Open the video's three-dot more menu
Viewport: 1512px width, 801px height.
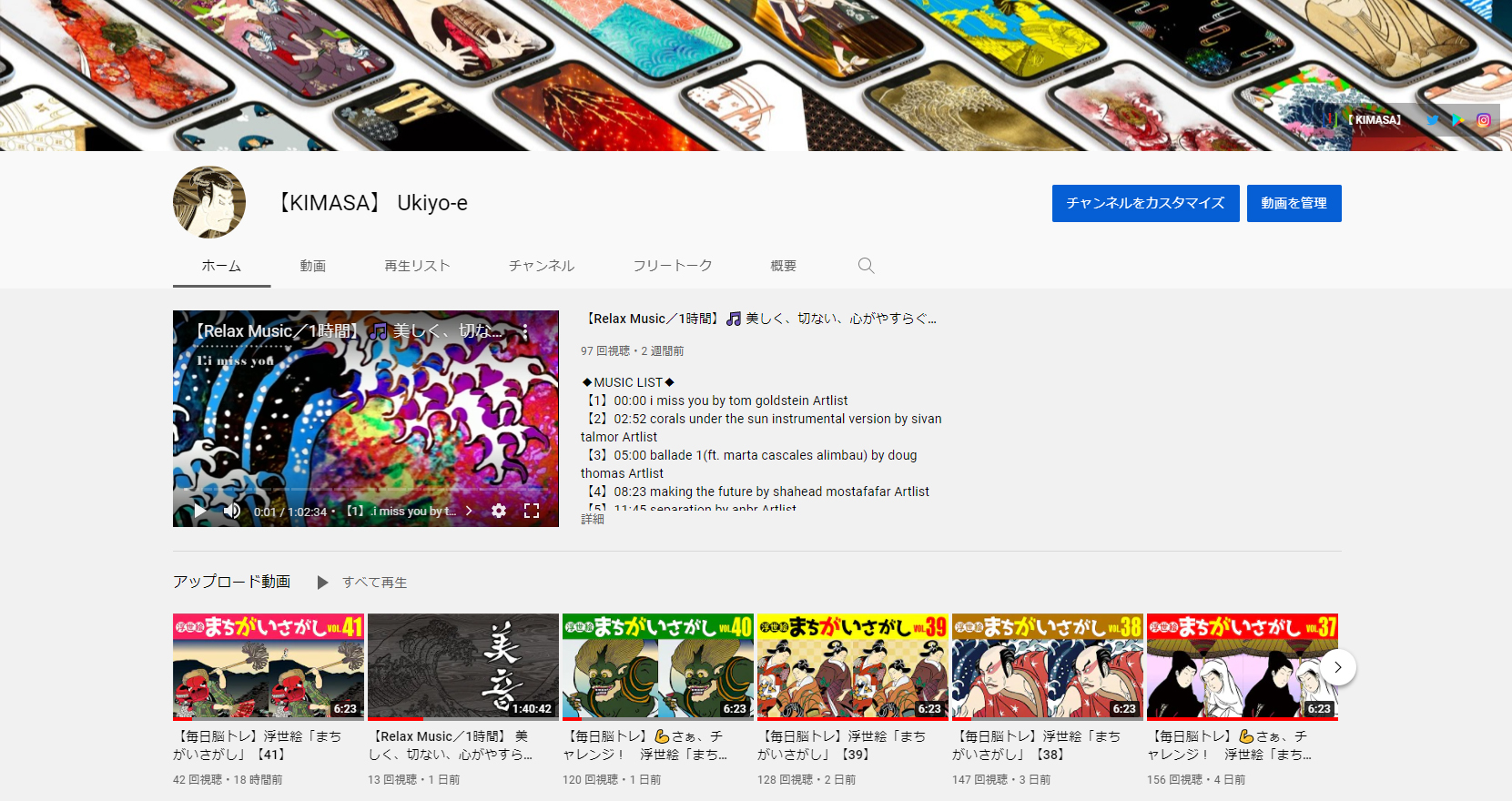click(525, 331)
